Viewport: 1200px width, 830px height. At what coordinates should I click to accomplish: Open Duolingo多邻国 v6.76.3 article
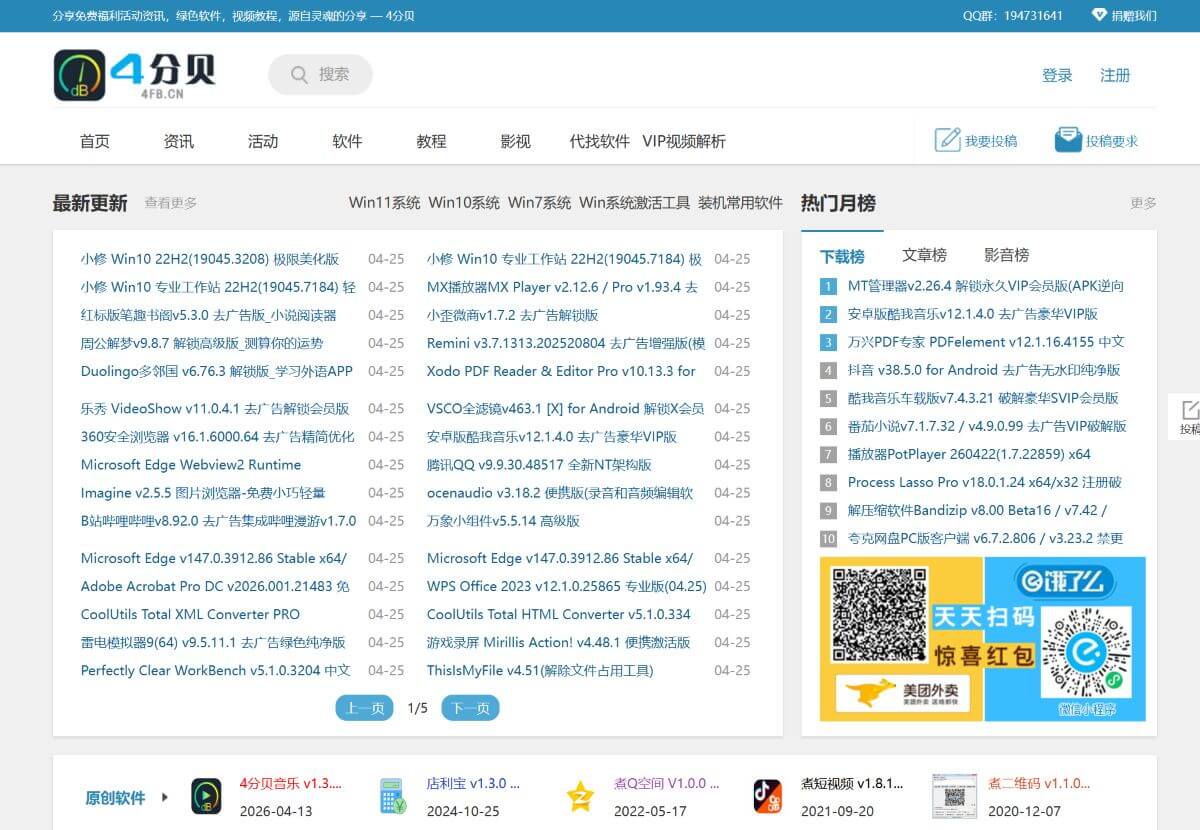(x=217, y=371)
